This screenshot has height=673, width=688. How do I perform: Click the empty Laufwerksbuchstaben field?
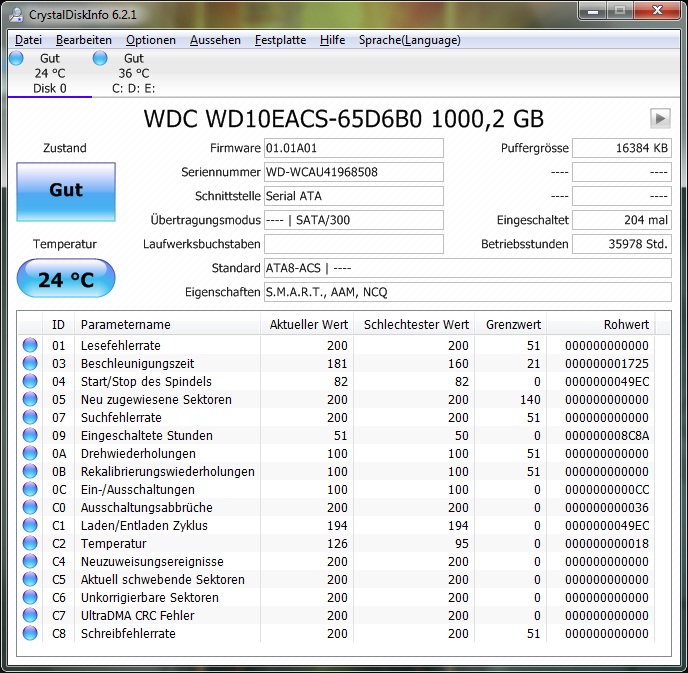tap(354, 244)
